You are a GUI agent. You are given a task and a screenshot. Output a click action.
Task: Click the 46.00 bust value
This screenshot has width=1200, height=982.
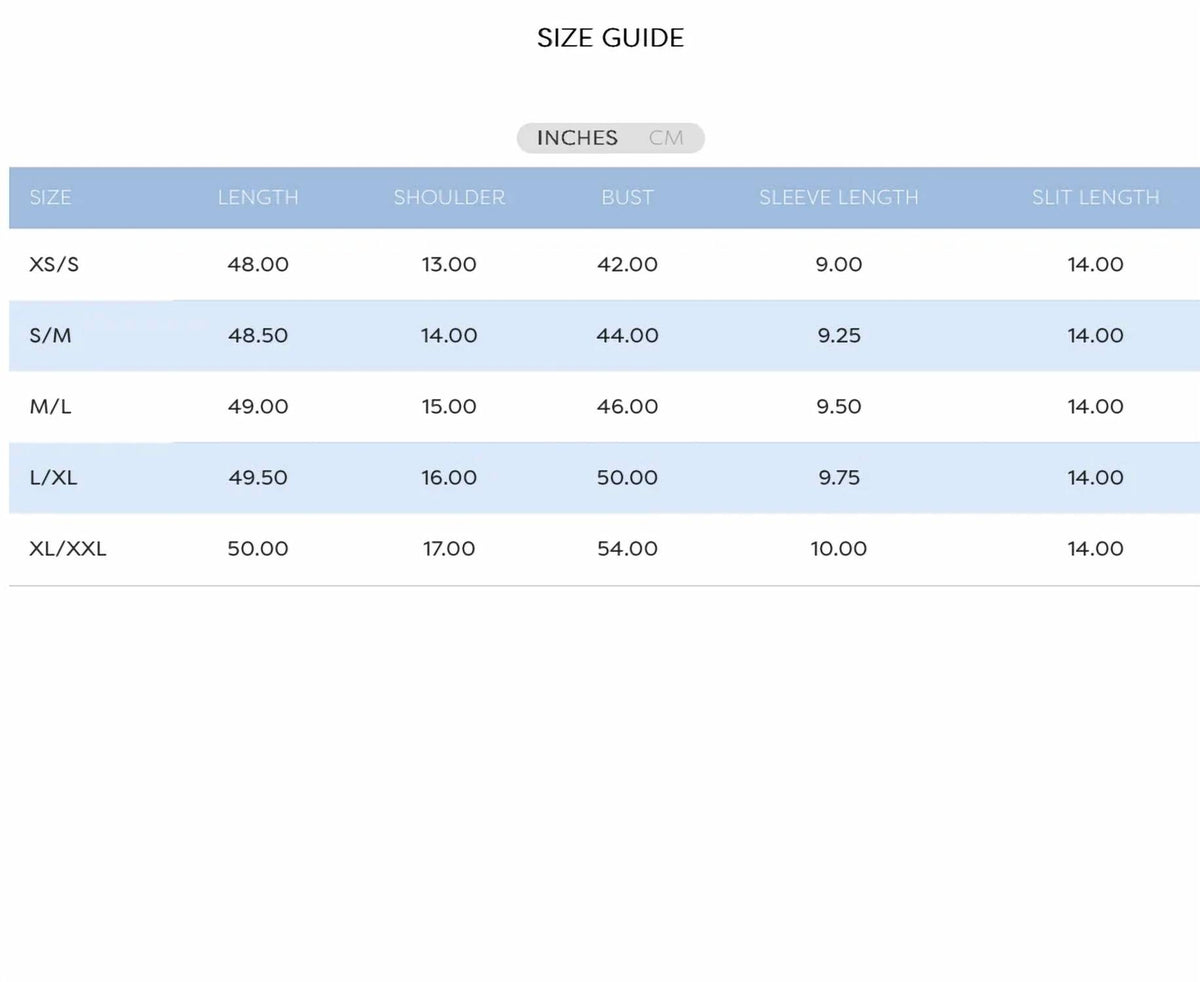pyautogui.click(x=627, y=407)
